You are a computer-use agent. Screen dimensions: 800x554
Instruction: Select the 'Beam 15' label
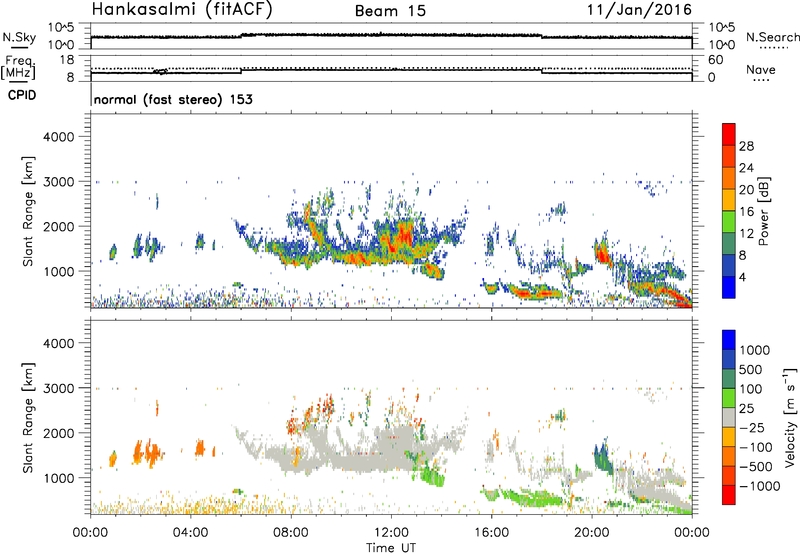point(390,11)
